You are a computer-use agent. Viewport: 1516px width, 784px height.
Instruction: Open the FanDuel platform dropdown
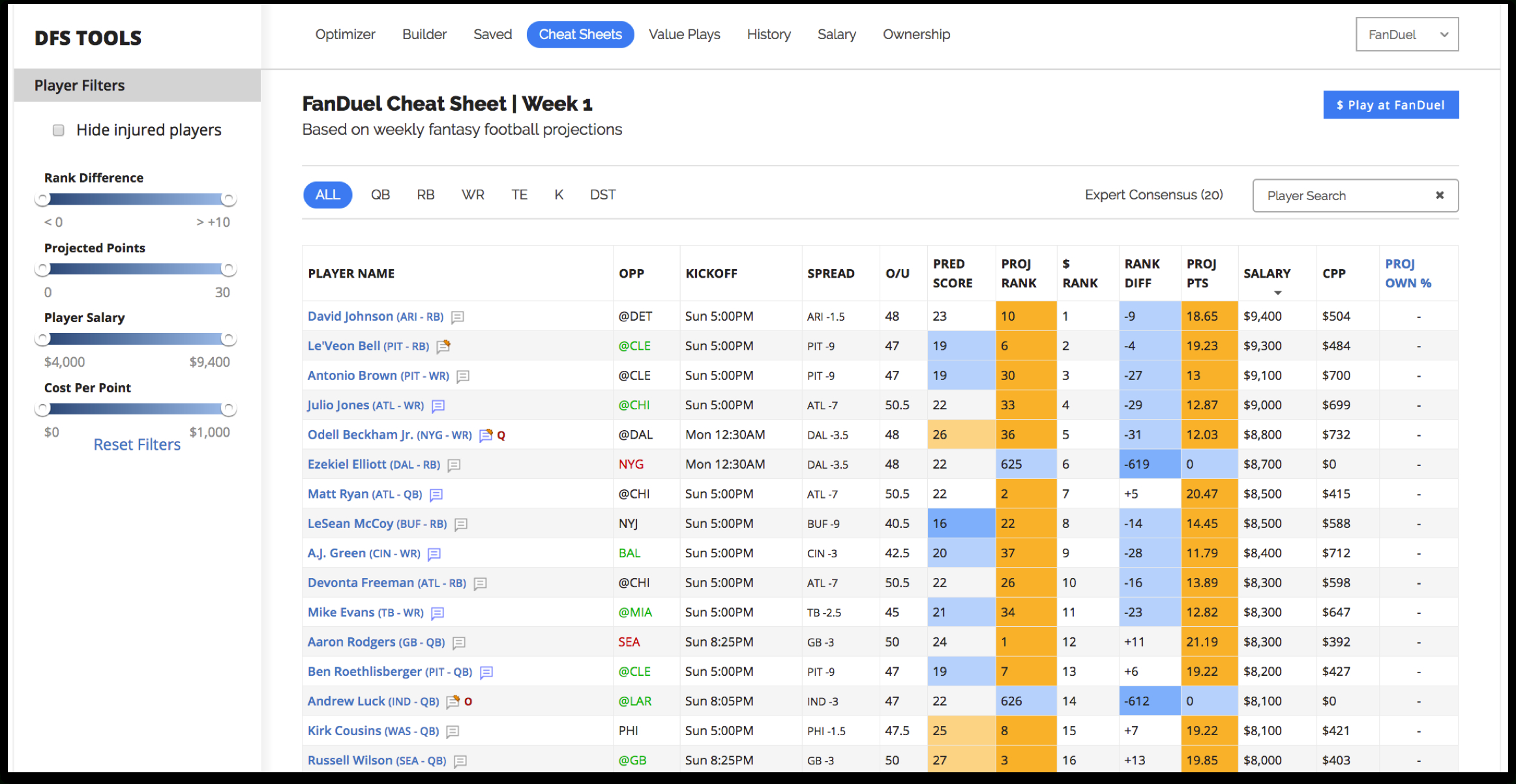coord(1405,35)
